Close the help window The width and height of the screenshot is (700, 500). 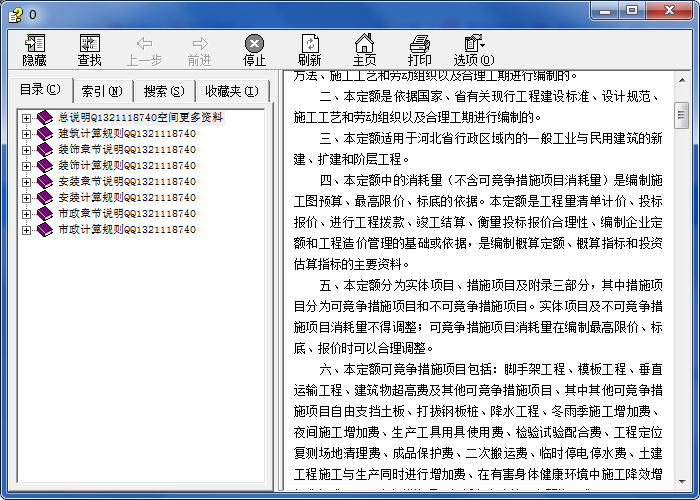click(669, 11)
